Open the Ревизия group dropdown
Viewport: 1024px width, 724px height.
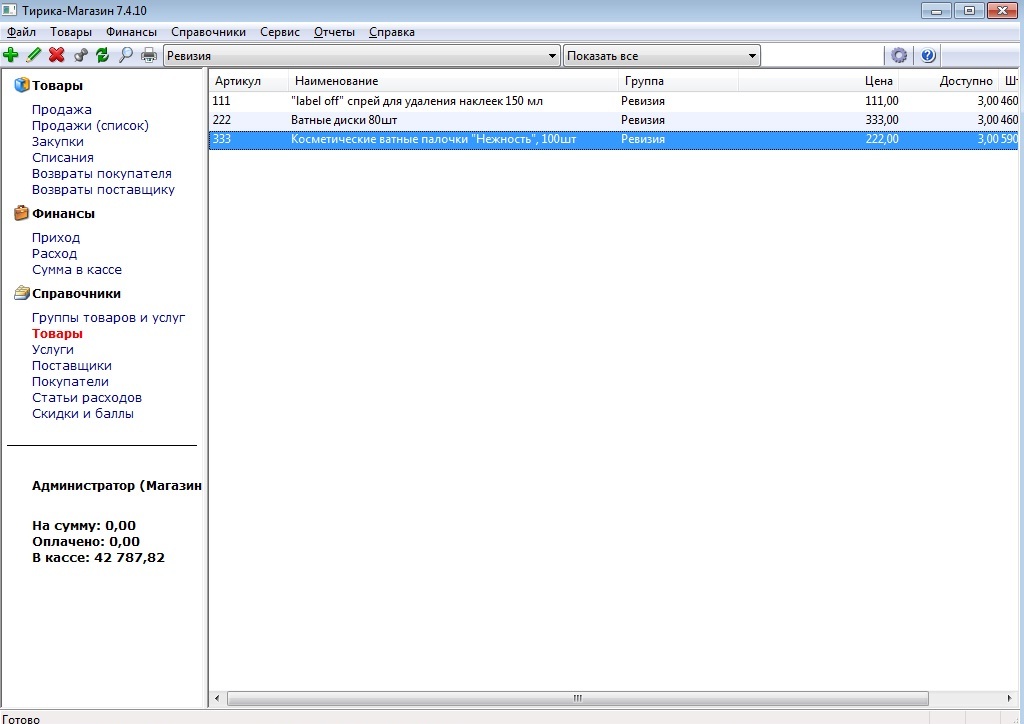click(x=362, y=56)
